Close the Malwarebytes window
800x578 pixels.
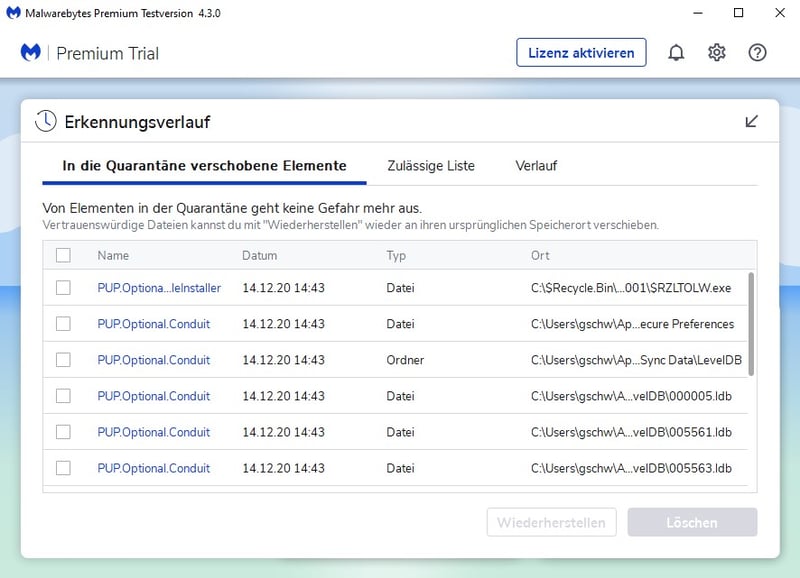point(780,13)
